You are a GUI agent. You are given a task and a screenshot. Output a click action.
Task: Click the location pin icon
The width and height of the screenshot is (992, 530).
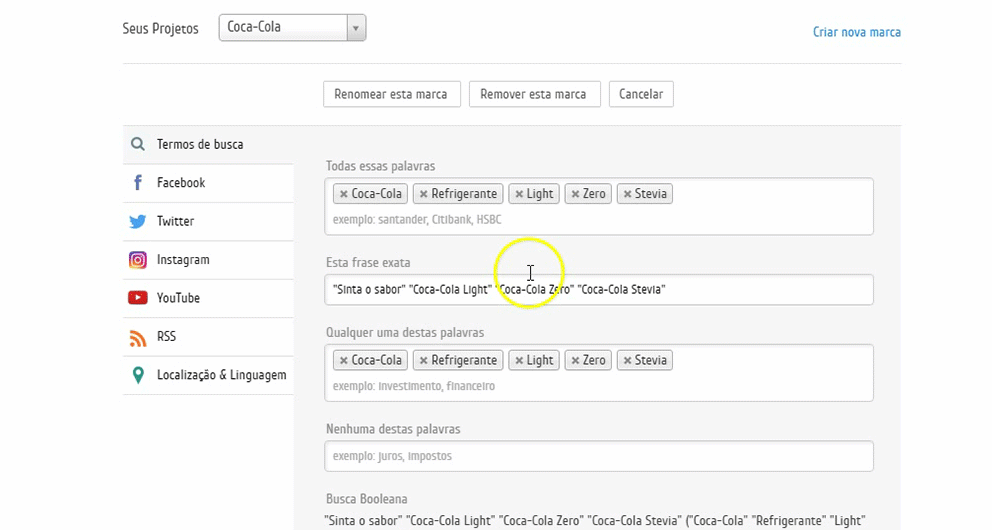tap(138, 375)
